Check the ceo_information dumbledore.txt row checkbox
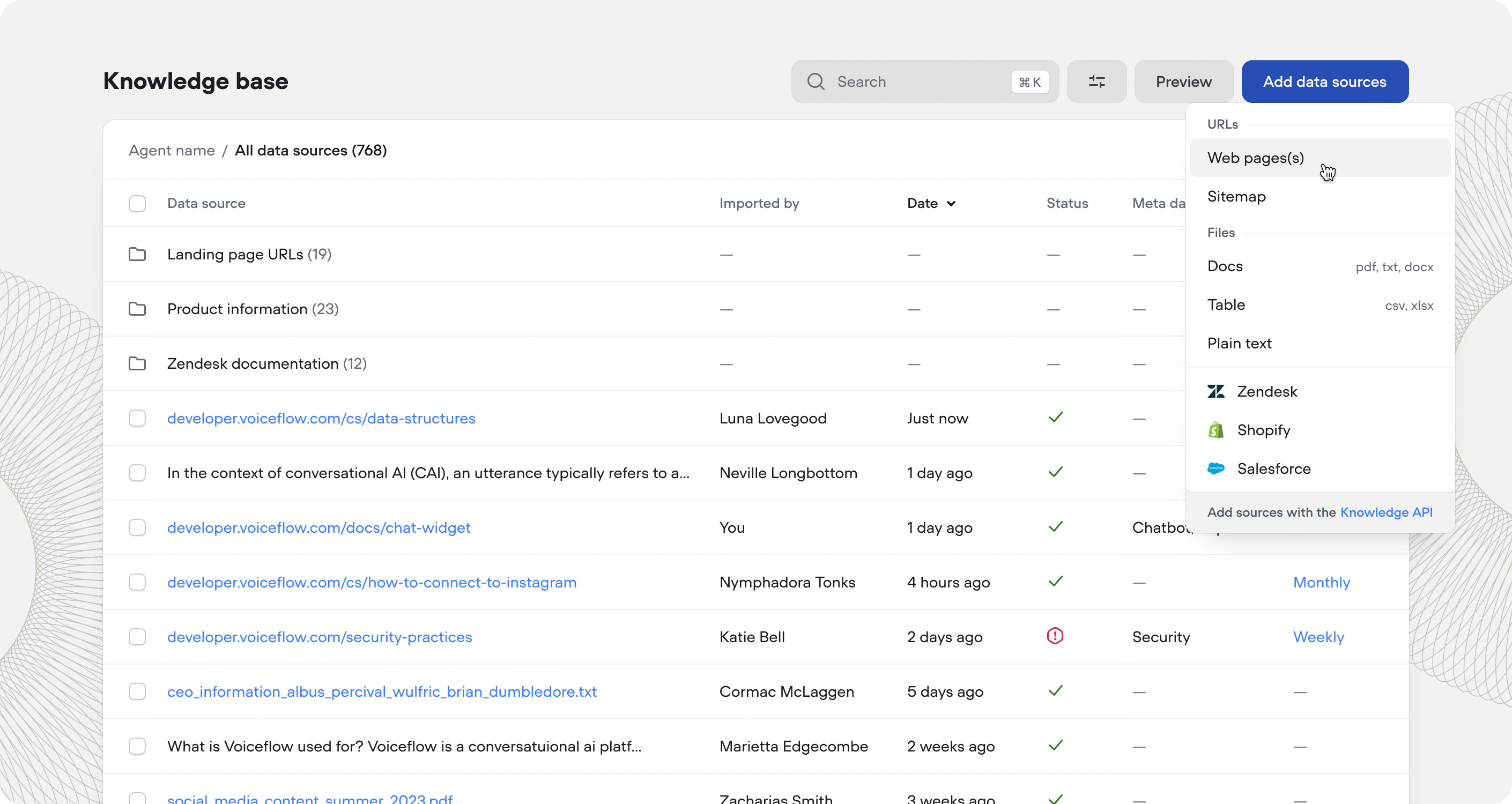 137,691
